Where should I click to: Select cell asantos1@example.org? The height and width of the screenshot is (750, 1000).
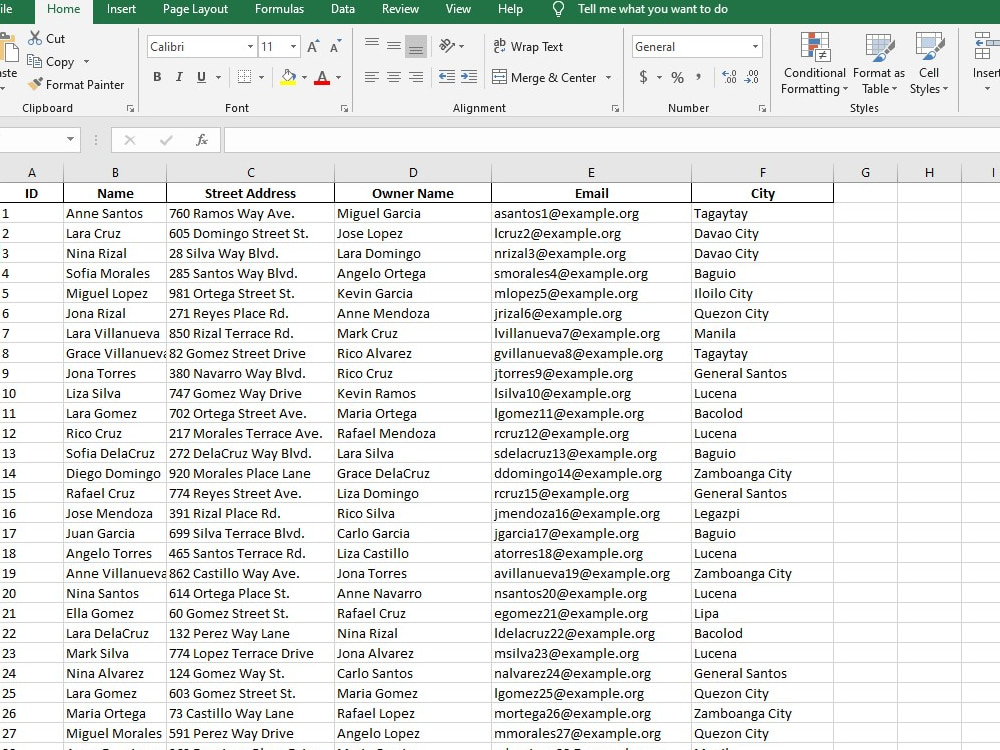click(591, 213)
